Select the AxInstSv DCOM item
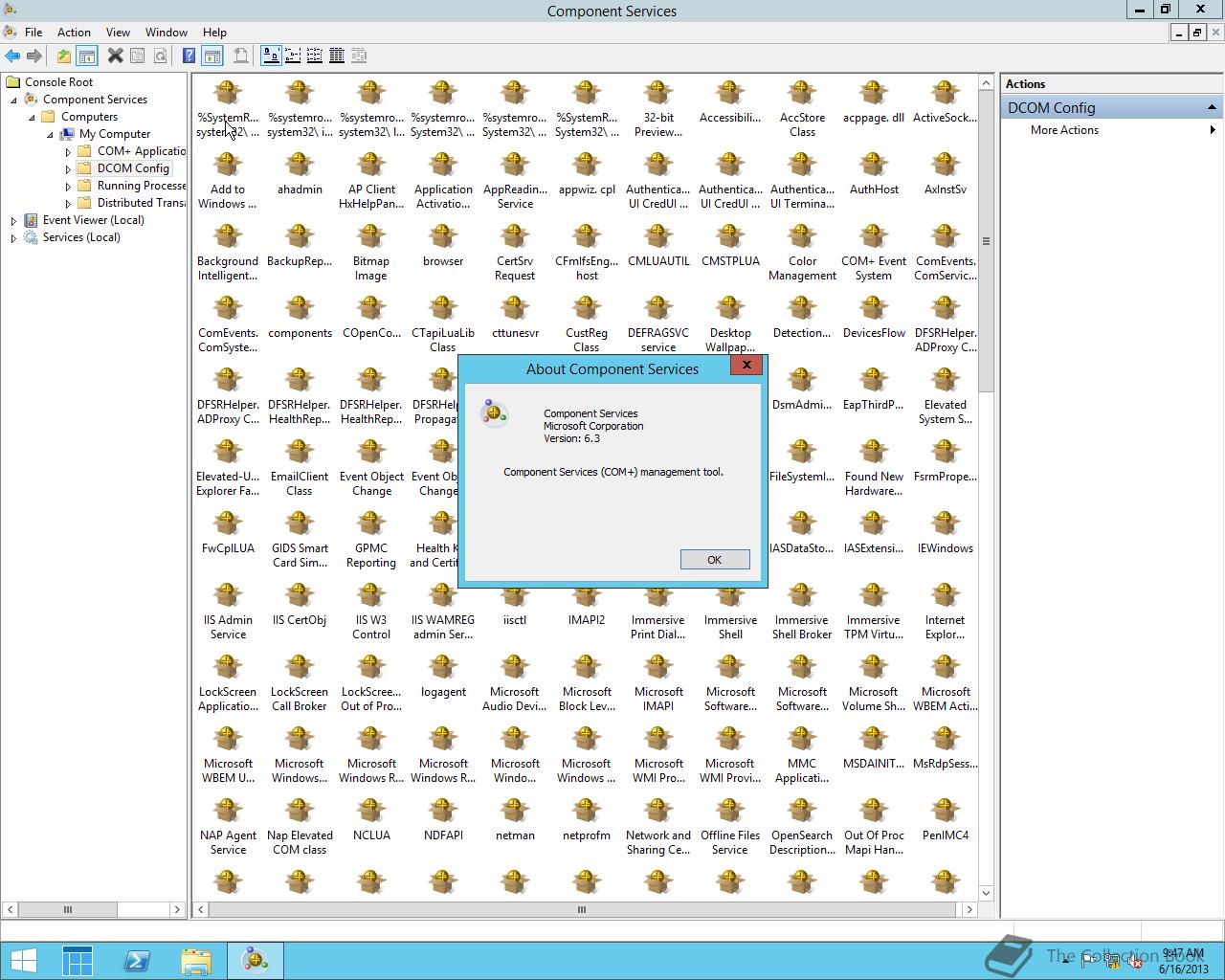Viewport: 1225px width, 980px height. pyautogui.click(x=946, y=175)
